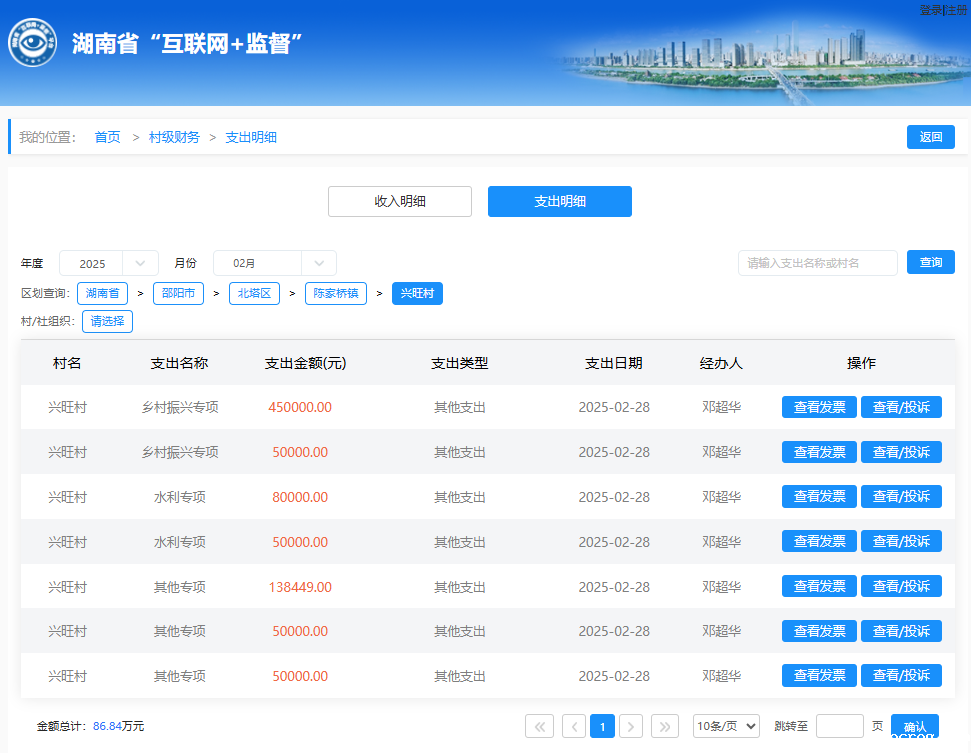Click the eye logo icon in header
The height and width of the screenshot is (753, 971).
click(x=32, y=43)
